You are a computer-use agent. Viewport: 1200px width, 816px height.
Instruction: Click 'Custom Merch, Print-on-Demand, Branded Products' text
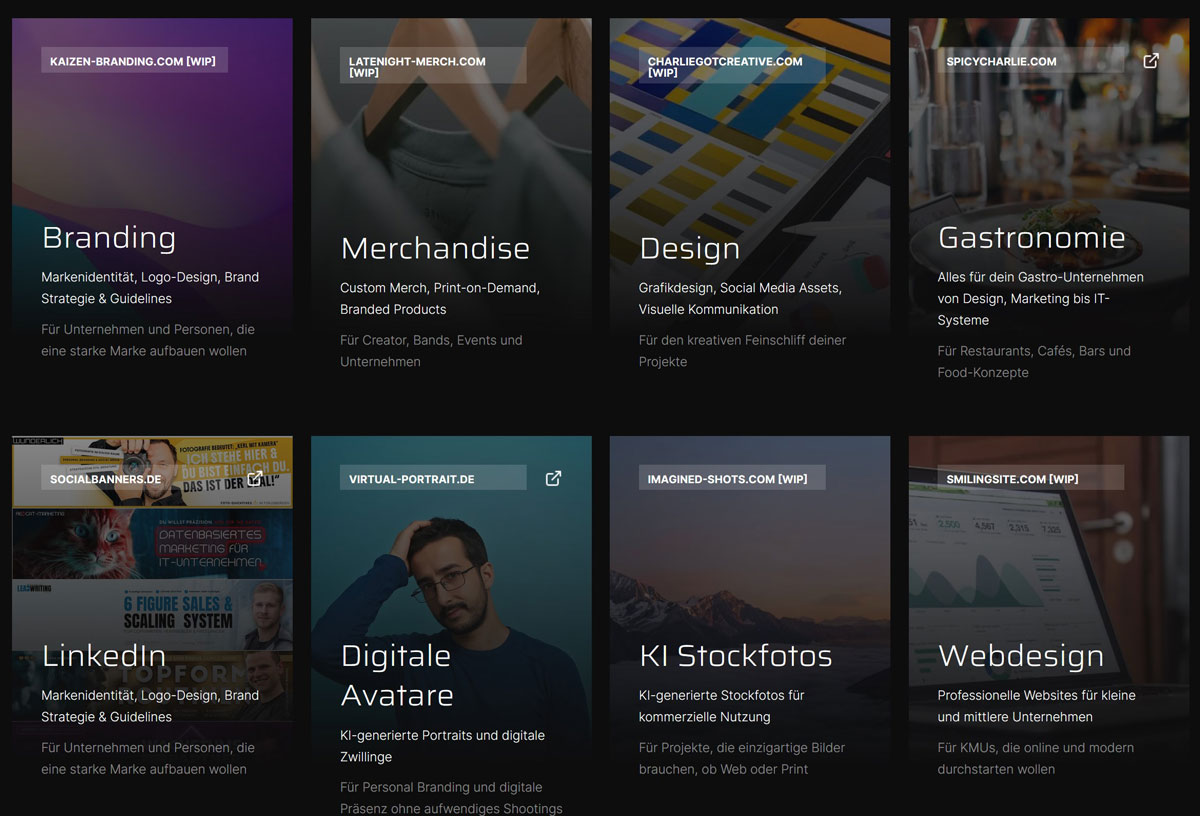pos(440,298)
